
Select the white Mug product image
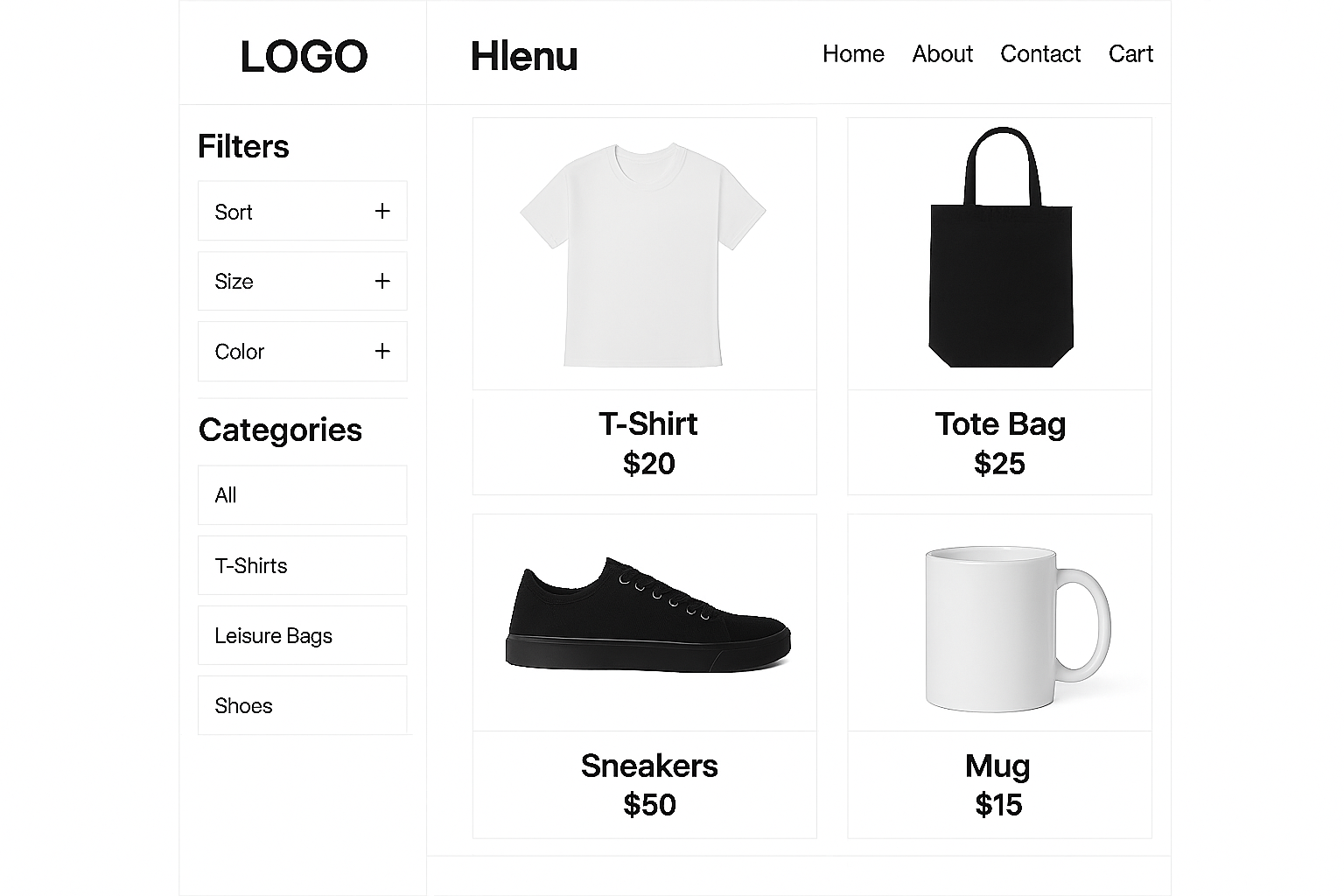[1015, 626]
